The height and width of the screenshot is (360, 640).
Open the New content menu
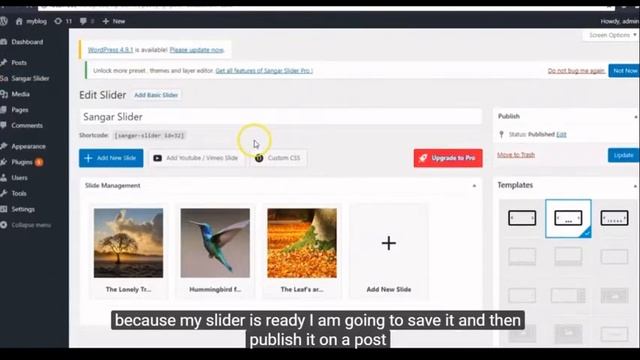(x=114, y=21)
